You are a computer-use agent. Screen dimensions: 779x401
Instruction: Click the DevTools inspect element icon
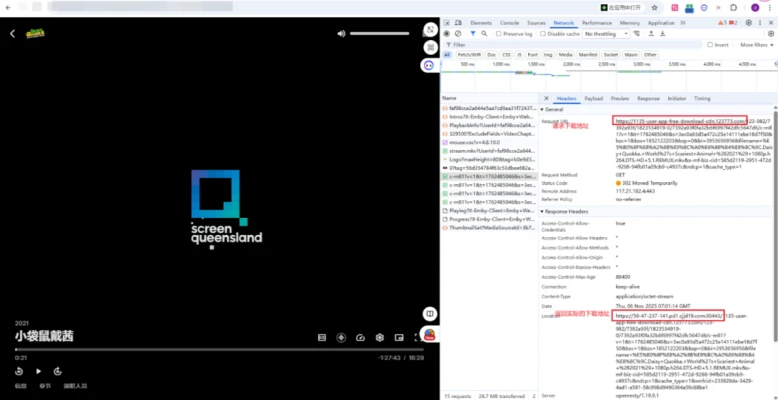tap(447, 23)
